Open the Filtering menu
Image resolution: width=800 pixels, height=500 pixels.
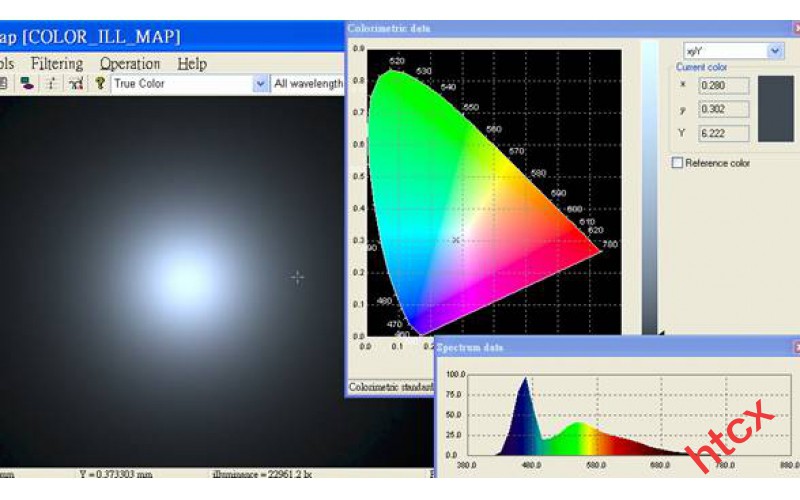click(56, 63)
